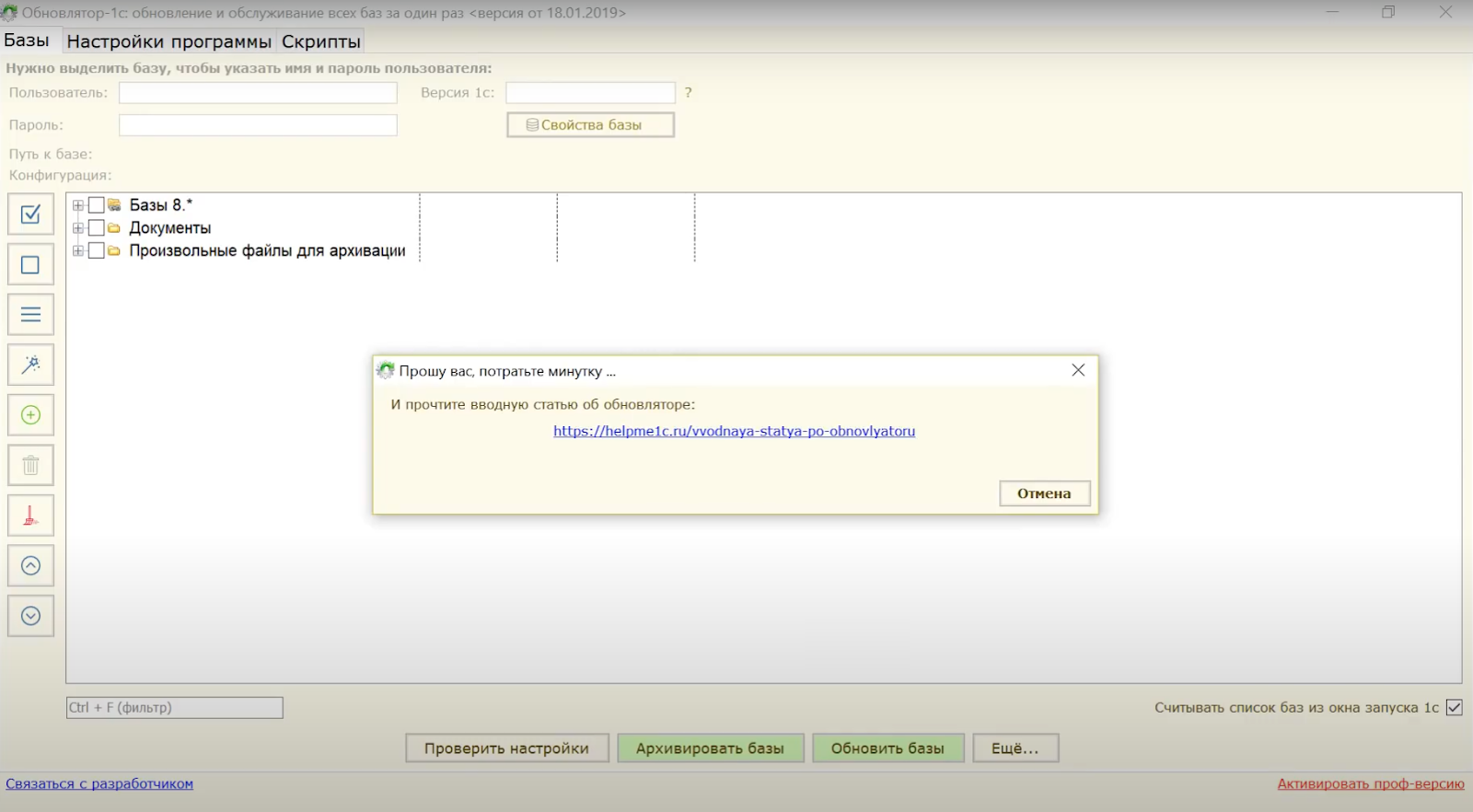Add a new base with the green plus icon
1473x812 pixels.
coord(30,415)
